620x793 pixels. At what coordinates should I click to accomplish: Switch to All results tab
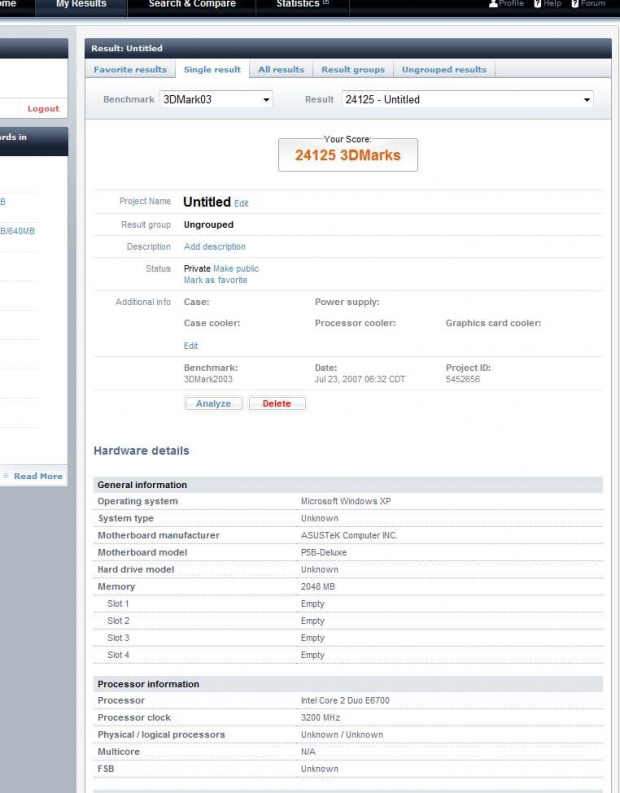tap(281, 69)
